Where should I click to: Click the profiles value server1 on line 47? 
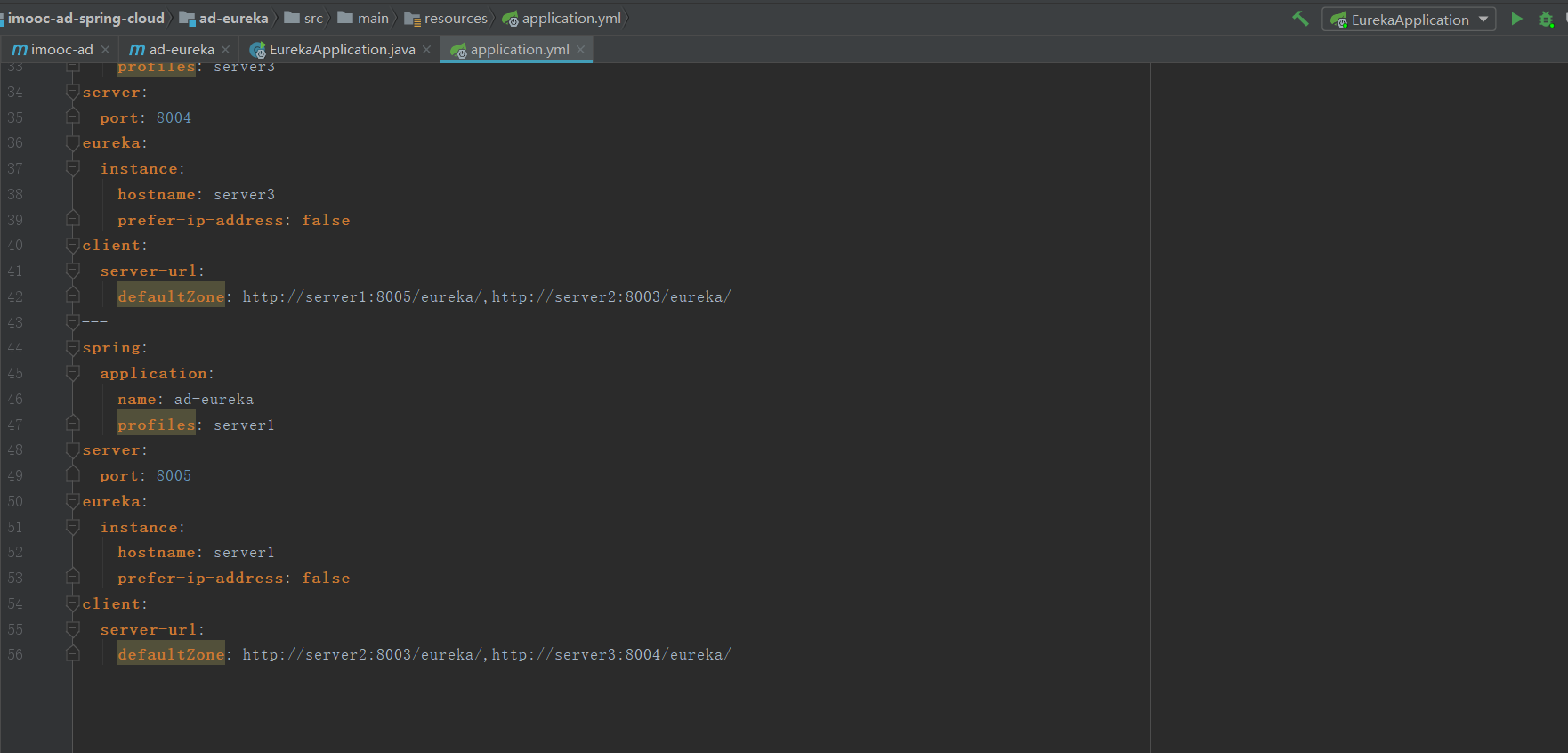pos(244,425)
